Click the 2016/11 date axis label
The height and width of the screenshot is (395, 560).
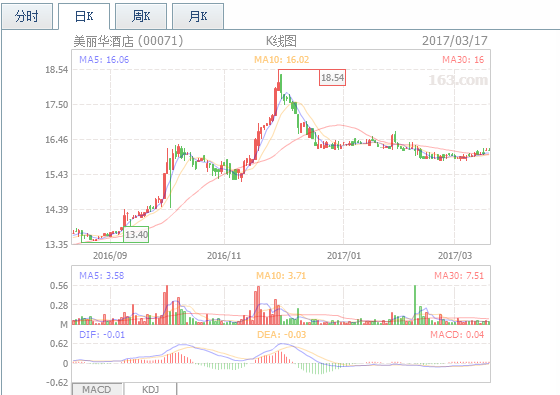coord(224,256)
